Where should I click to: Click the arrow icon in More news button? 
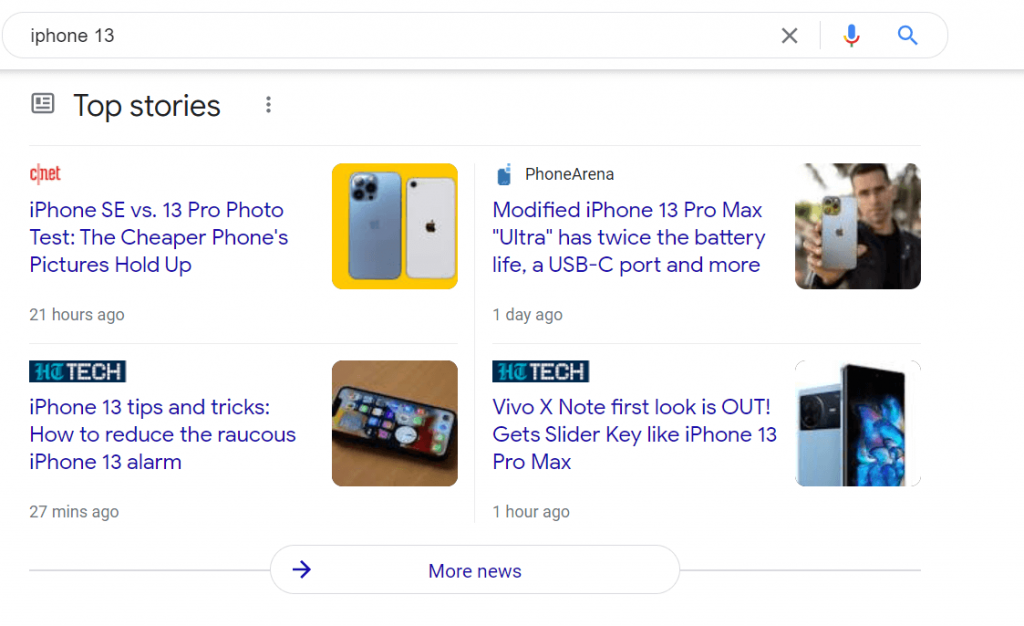(302, 570)
